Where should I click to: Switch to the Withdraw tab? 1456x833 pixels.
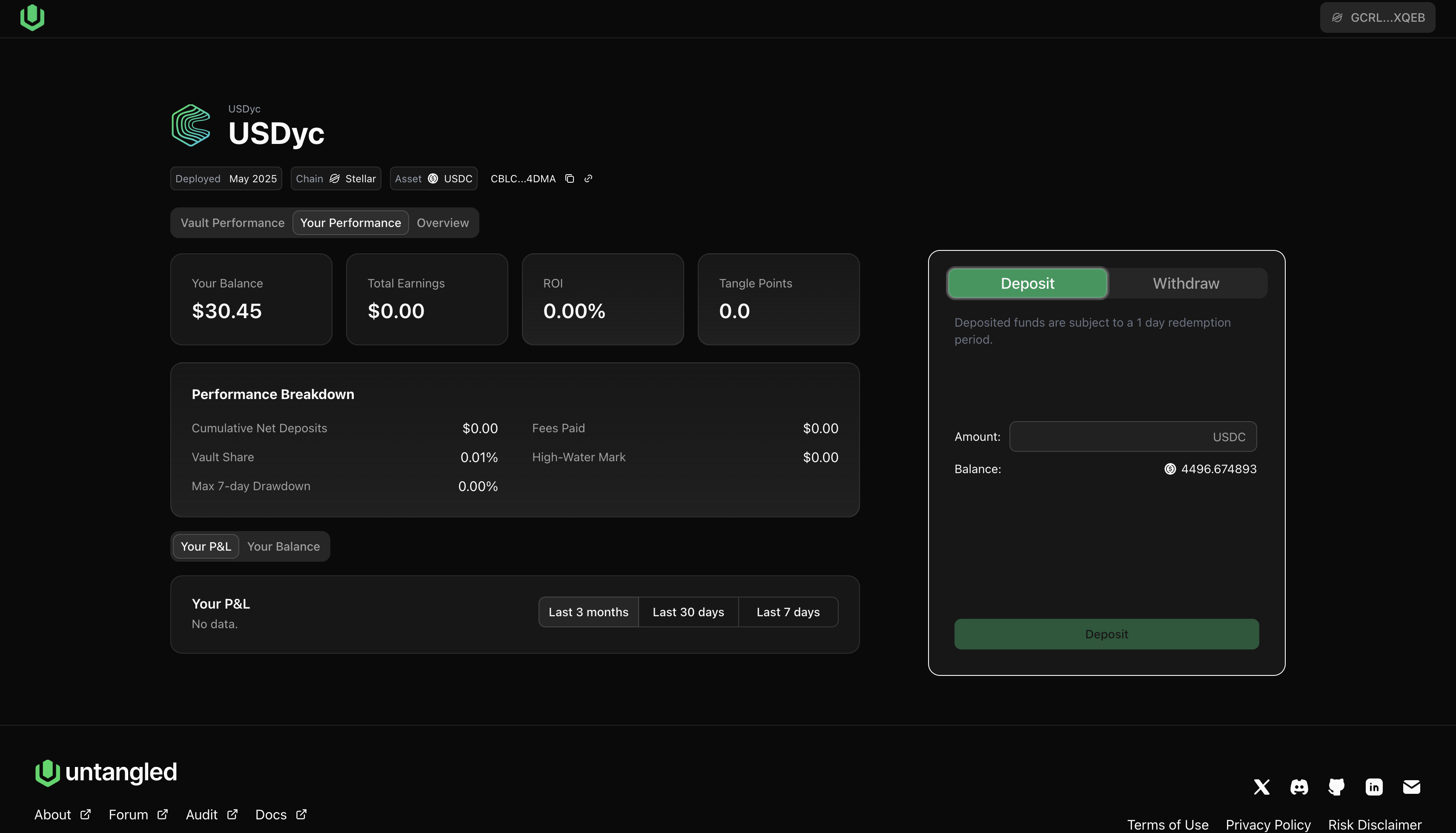(x=1186, y=283)
